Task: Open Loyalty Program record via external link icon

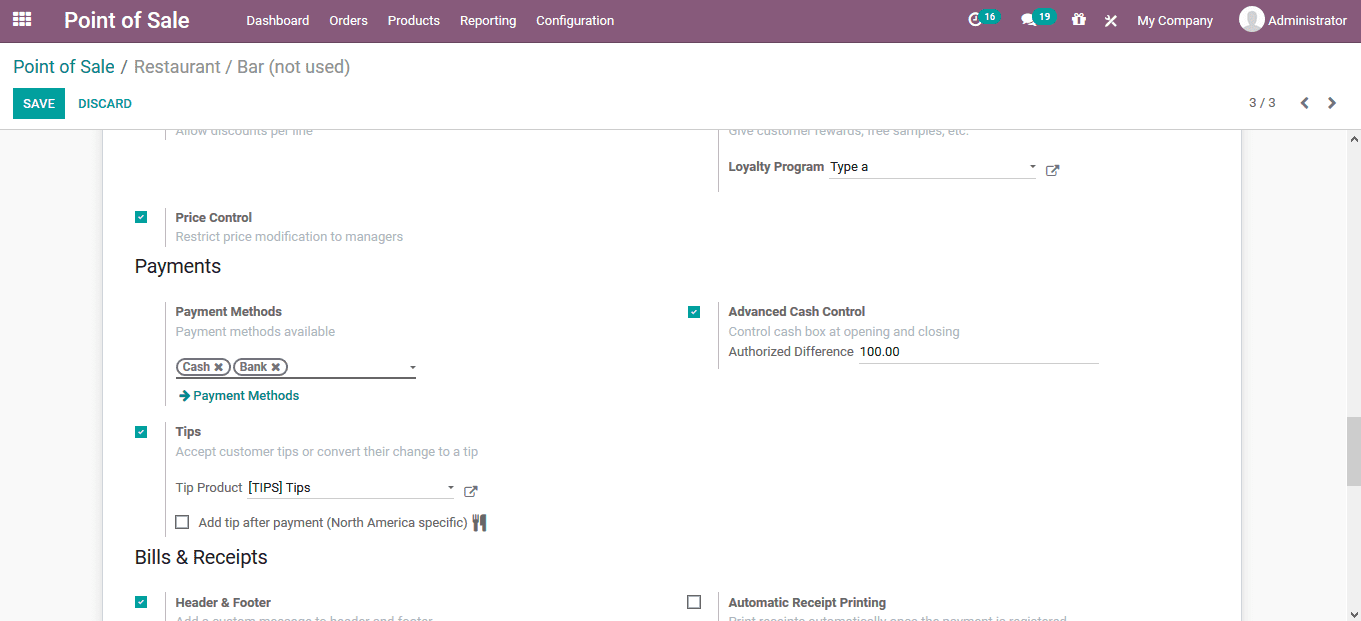Action: click(x=1052, y=170)
